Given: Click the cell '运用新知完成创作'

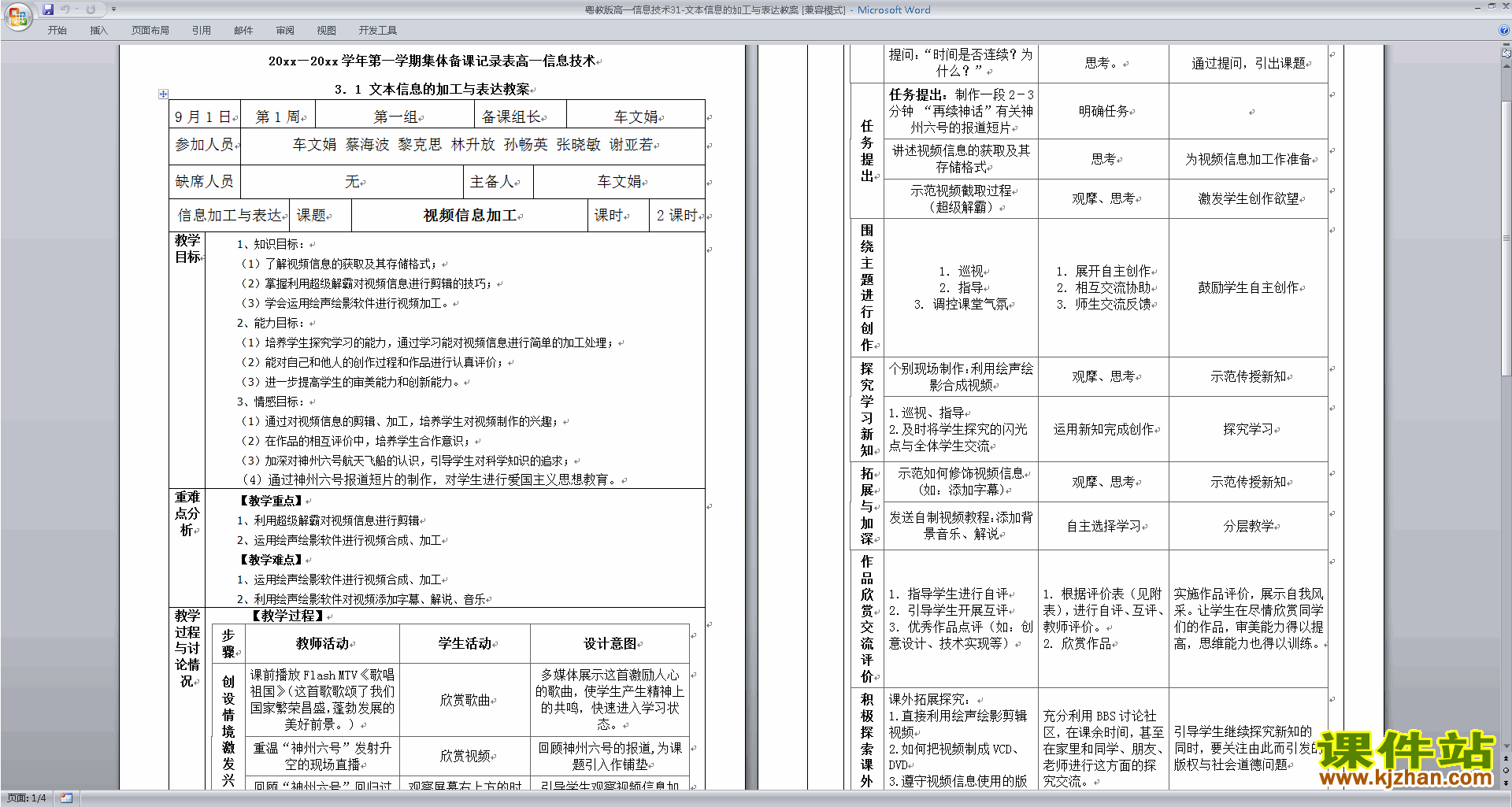Looking at the screenshot, I should click(1104, 429).
